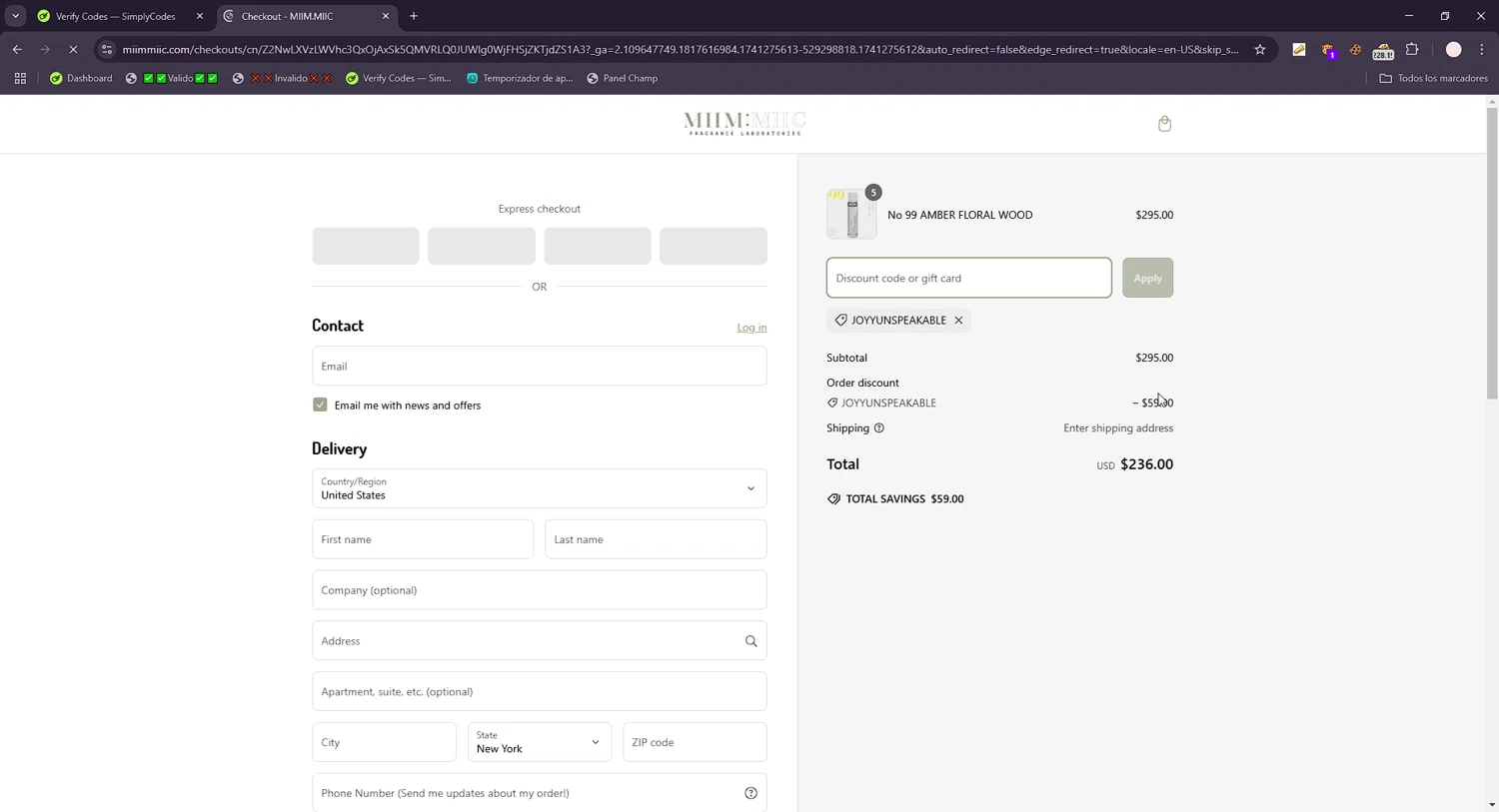
Task: Bookmark this page with star icon
Action: tap(1260, 49)
